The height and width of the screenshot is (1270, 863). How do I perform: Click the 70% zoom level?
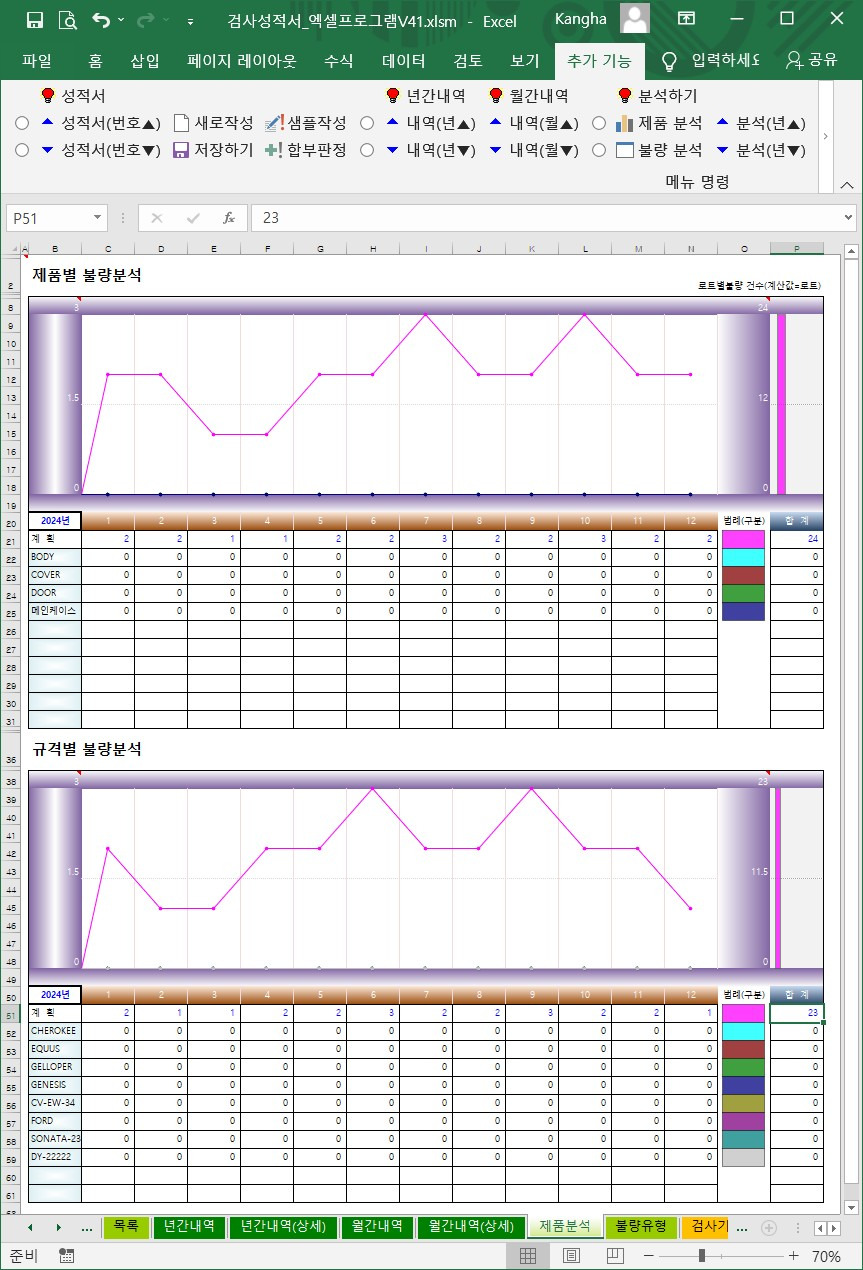(x=826, y=1256)
